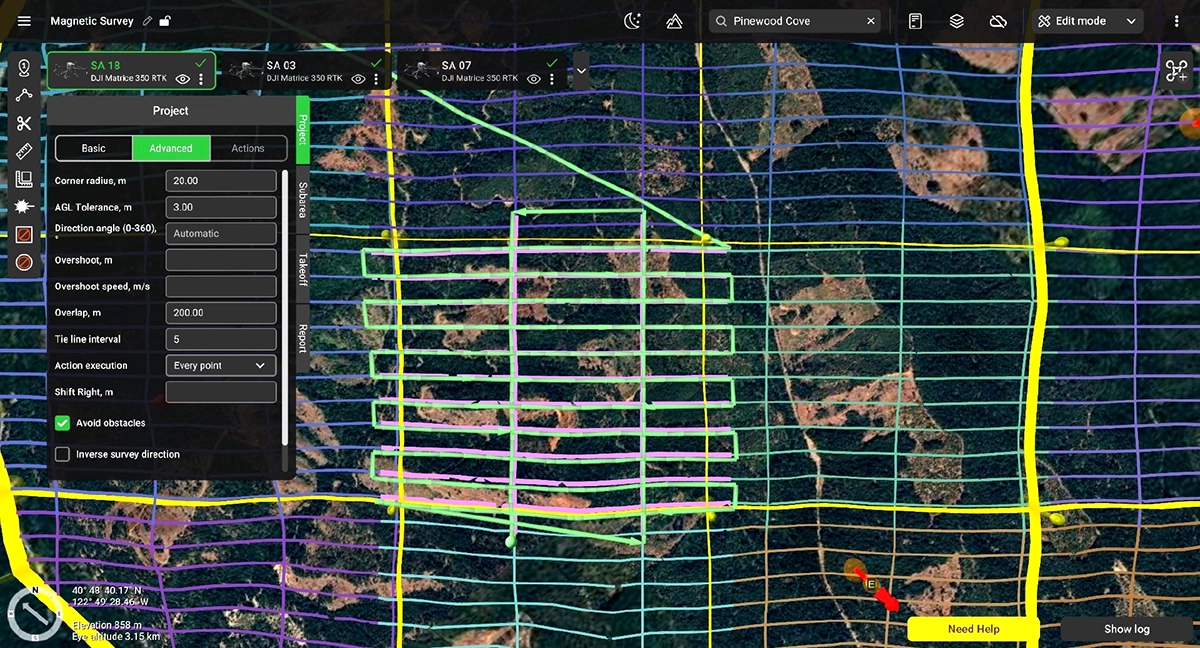1200x648 pixels.
Task: Select the SA 07 drone card
Action: click(482, 72)
